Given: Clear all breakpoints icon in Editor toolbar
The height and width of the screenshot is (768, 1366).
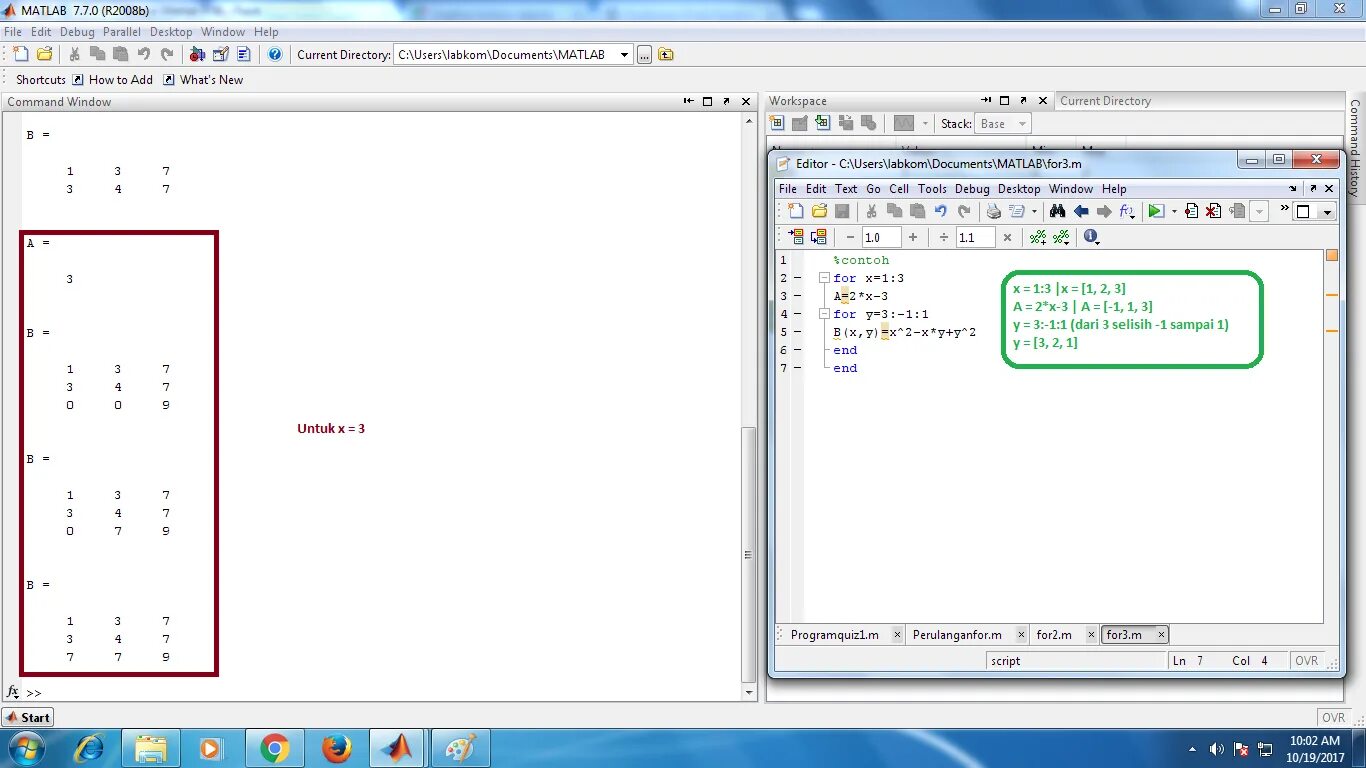Looking at the screenshot, I should tap(1213, 211).
